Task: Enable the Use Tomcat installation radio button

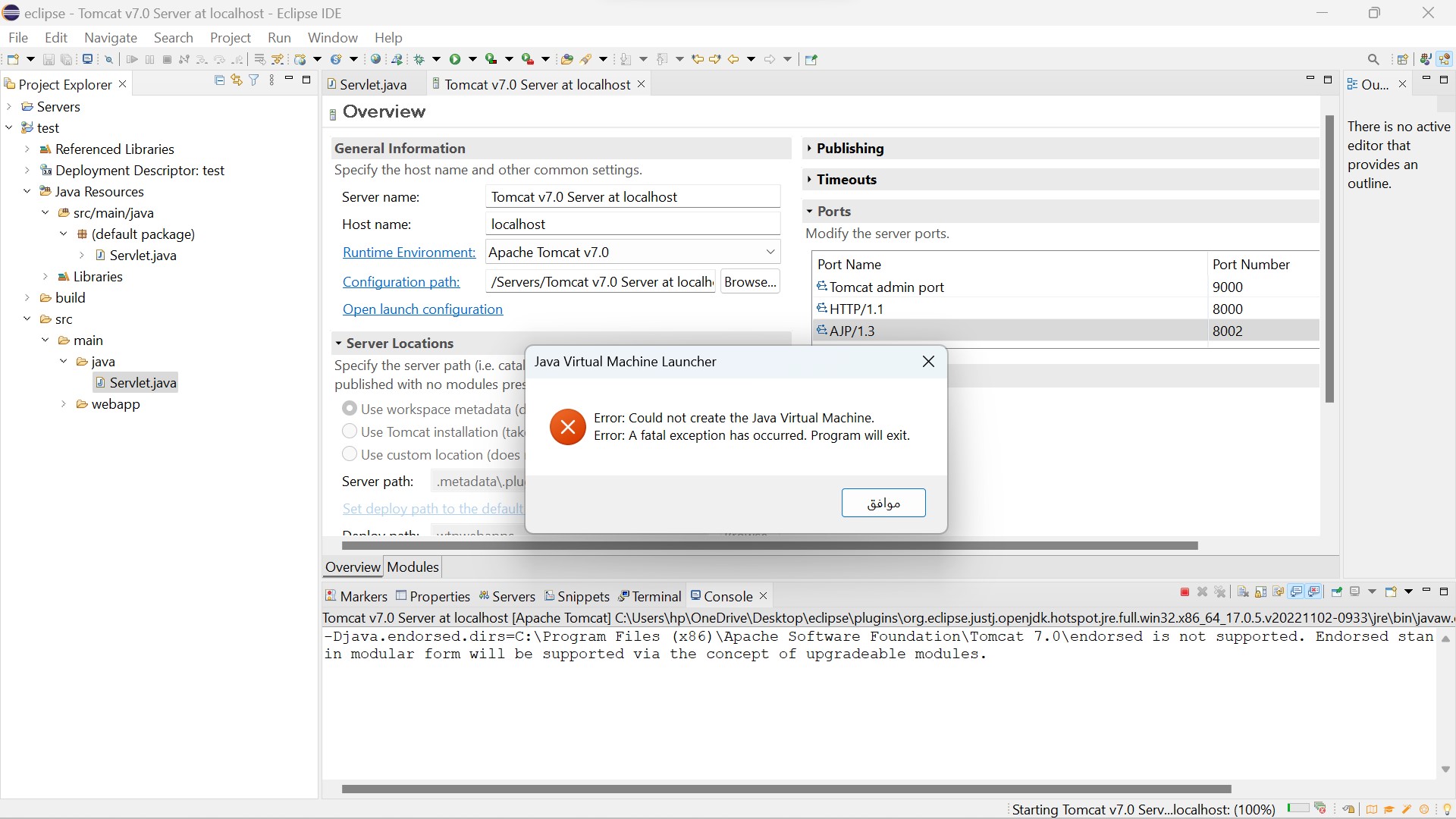Action: 350,431
